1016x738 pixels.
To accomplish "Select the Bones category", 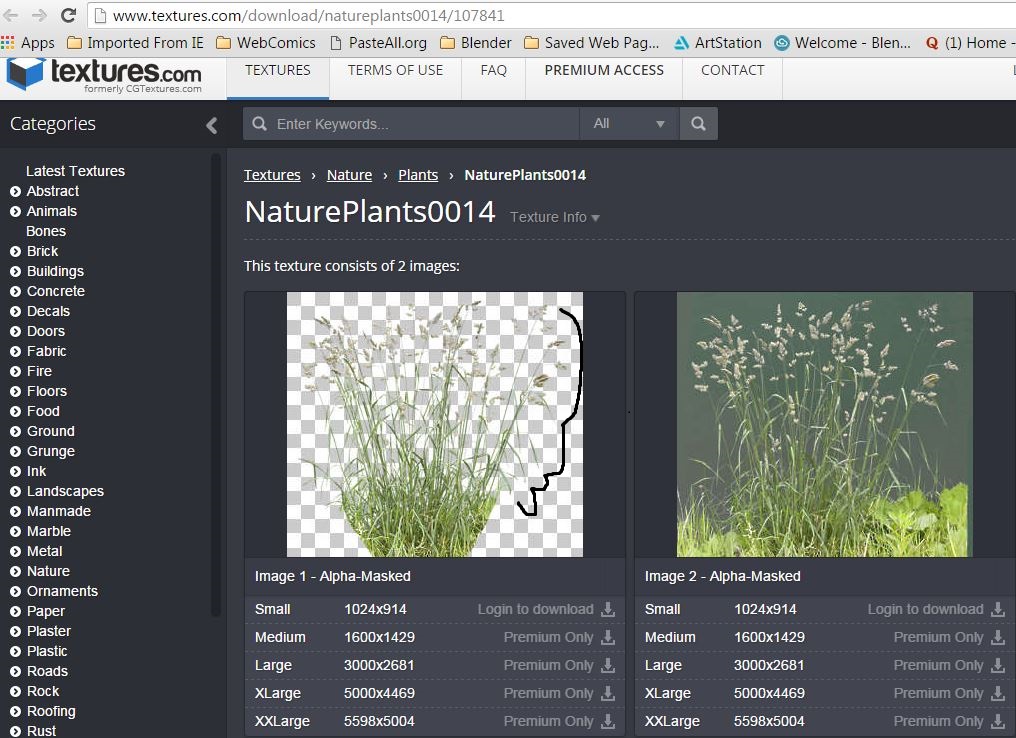I will coord(46,231).
